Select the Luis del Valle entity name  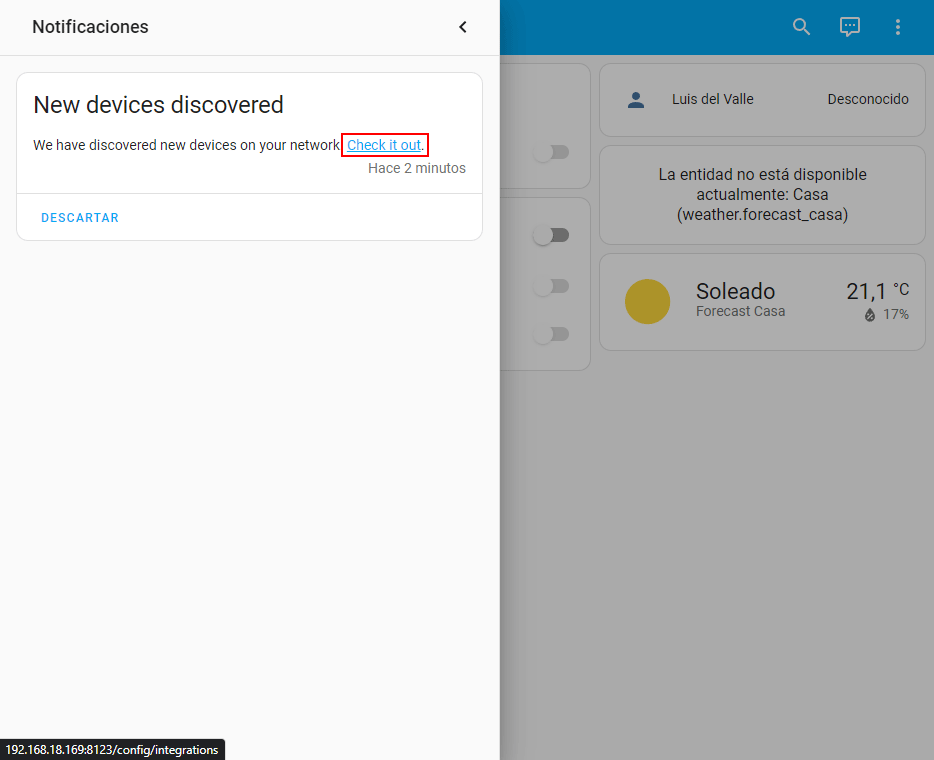coord(712,99)
